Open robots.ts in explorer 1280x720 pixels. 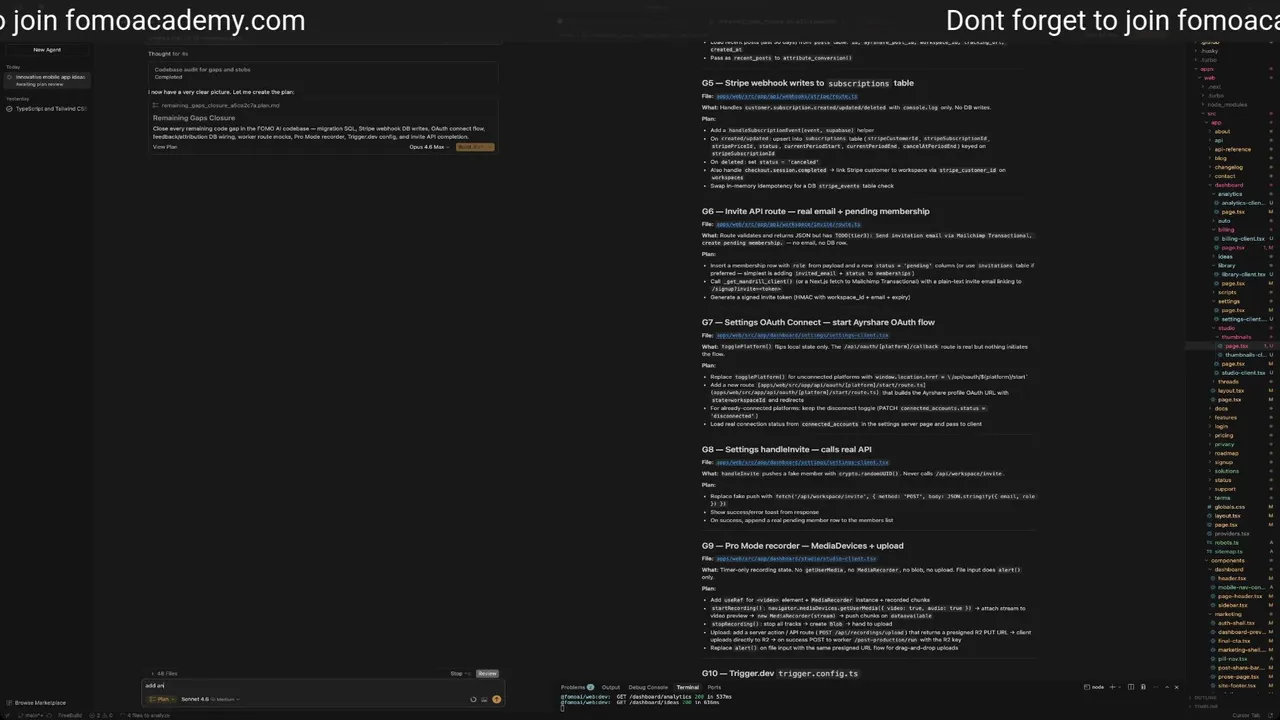(1226, 543)
